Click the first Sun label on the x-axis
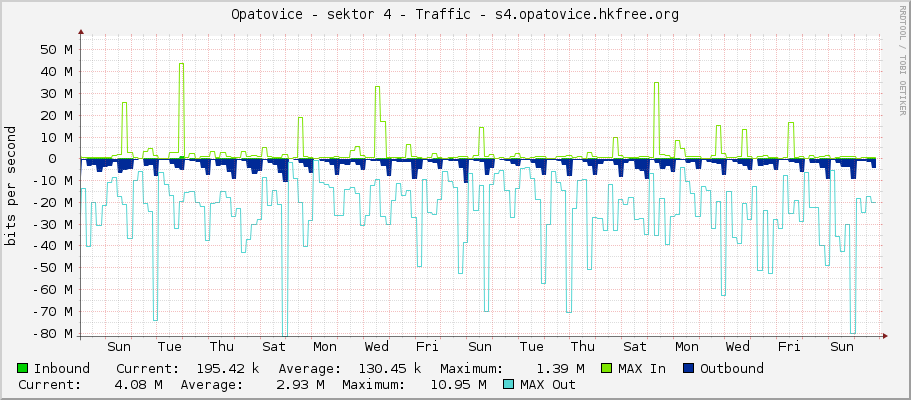 click(x=119, y=347)
